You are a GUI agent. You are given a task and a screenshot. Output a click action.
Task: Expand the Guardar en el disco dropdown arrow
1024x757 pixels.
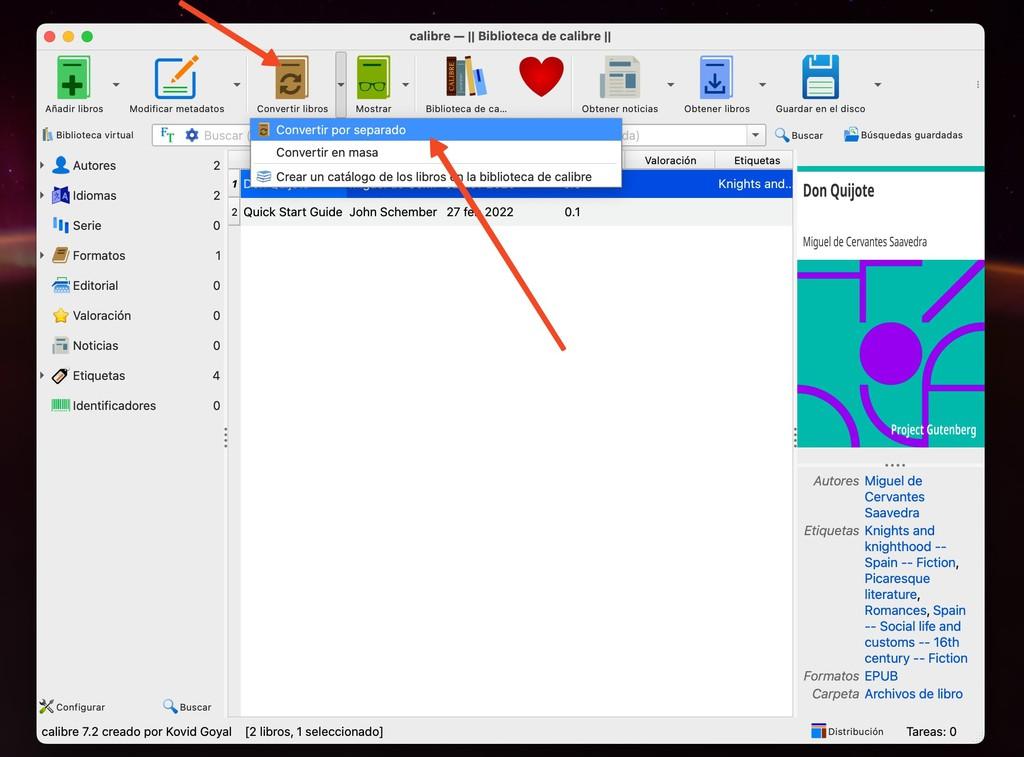click(x=878, y=84)
